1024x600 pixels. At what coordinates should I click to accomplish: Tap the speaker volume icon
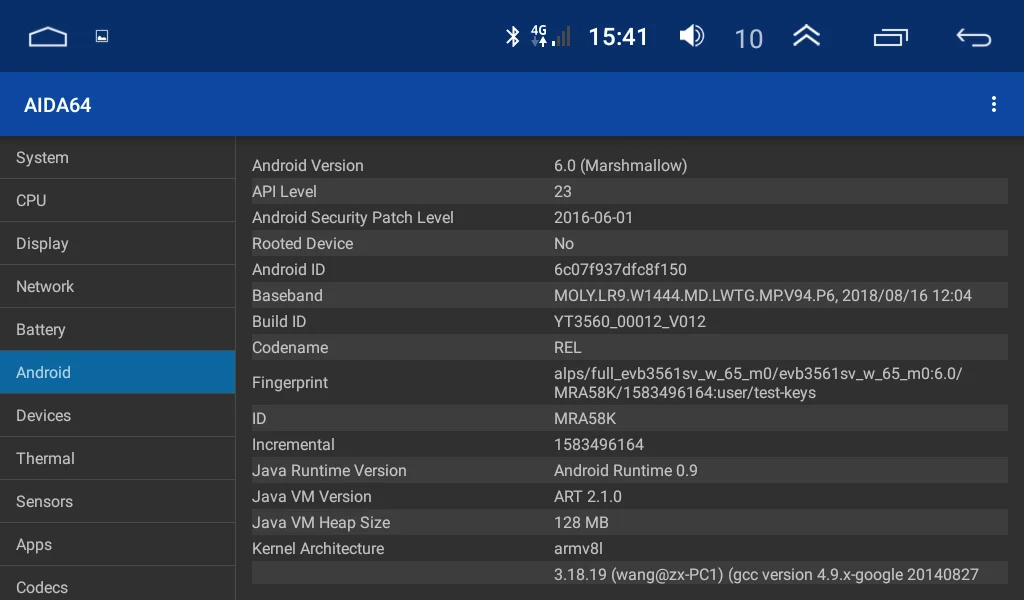pyautogui.click(x=692, y=36)
